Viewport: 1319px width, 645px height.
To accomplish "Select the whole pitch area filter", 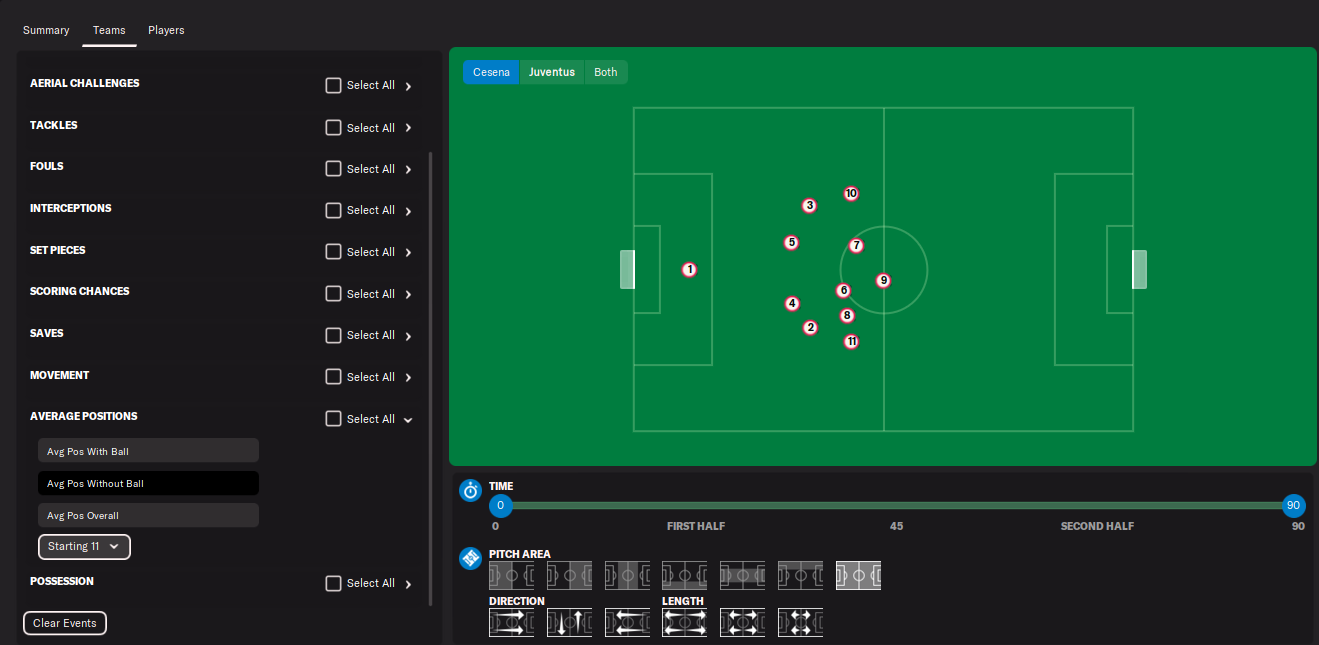I will click(858, 575).
